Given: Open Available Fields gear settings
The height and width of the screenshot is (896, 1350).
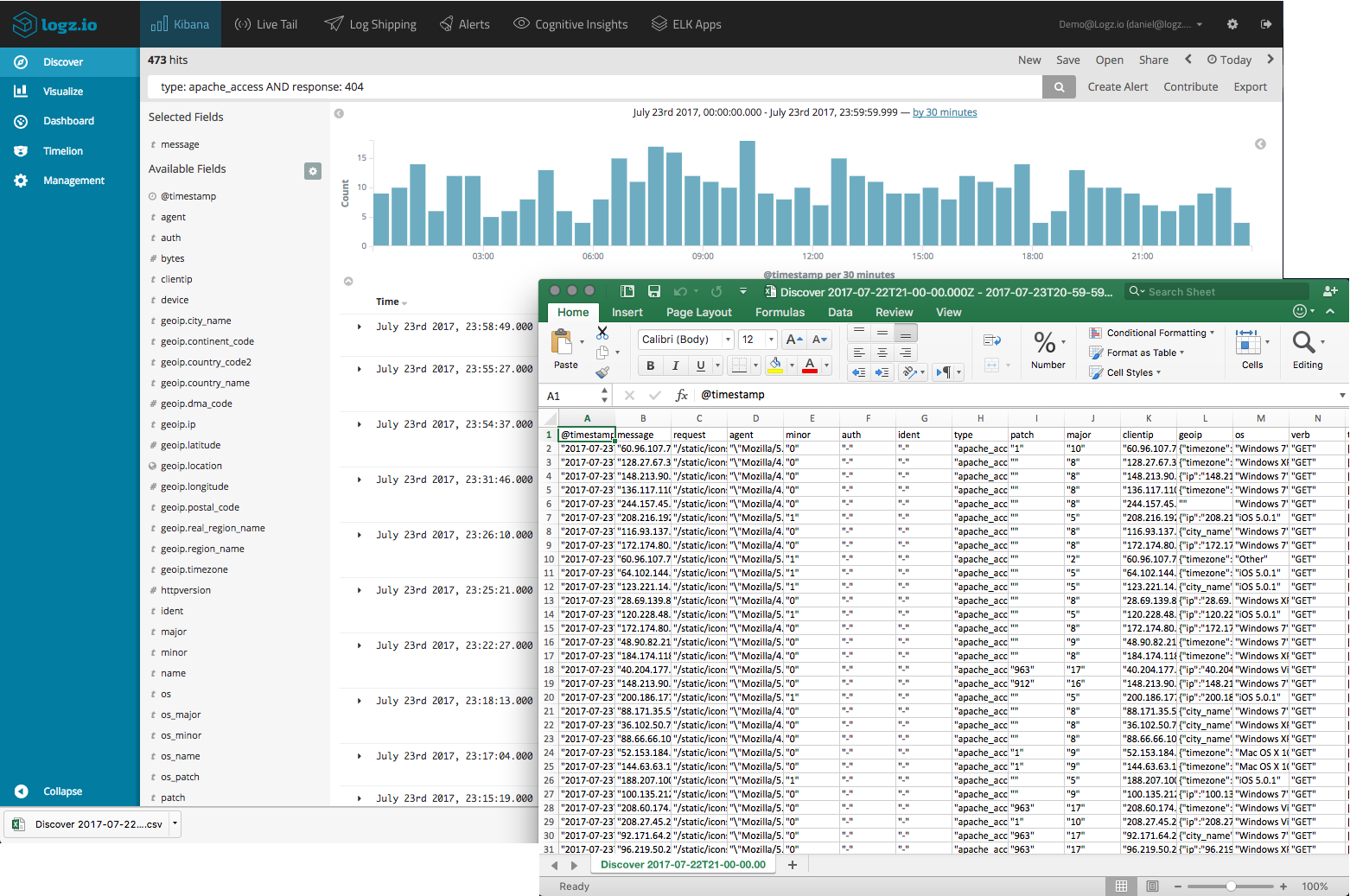Looking at the screenshot, I should pyautogui.click(x=313, y=171).
